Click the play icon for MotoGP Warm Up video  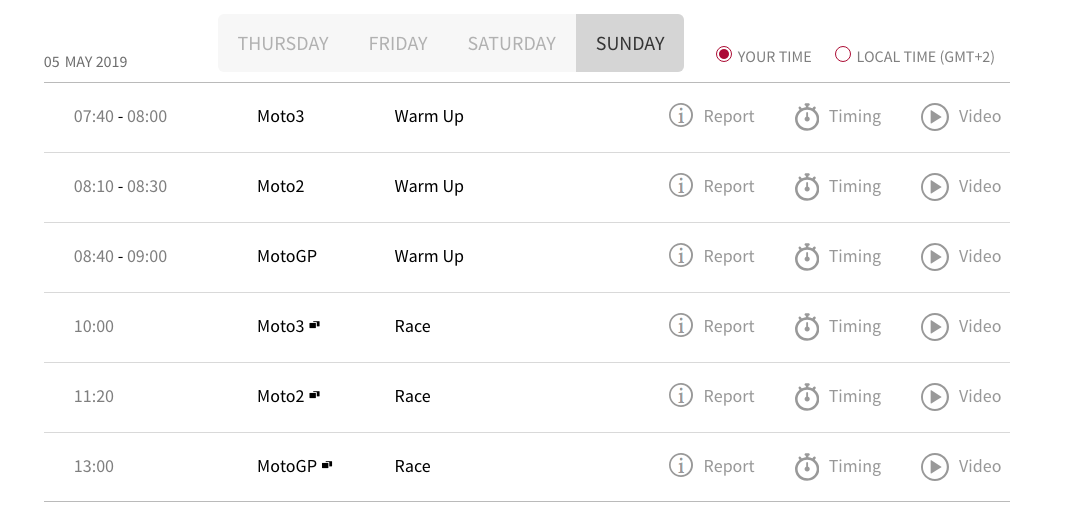[935, 257]
